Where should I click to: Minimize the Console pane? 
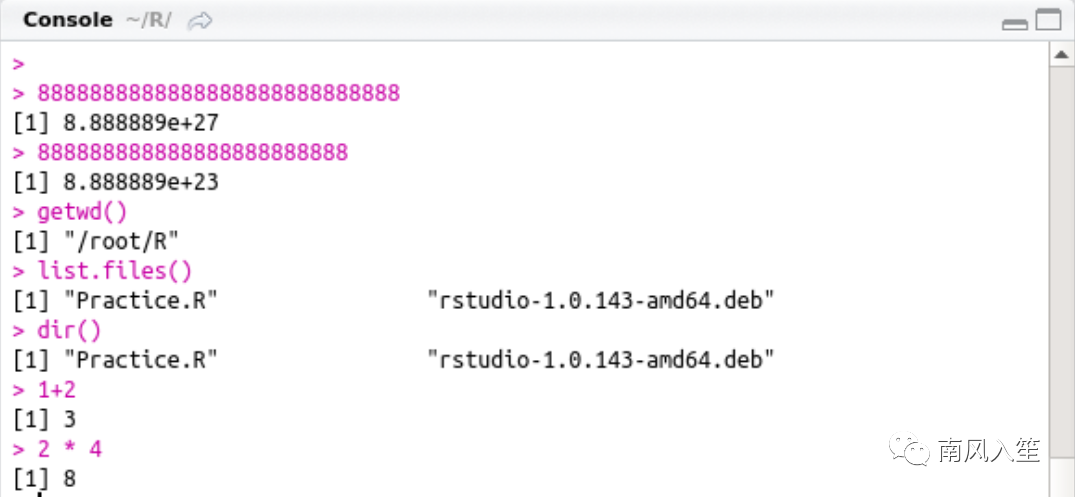tap(1015, 25)
